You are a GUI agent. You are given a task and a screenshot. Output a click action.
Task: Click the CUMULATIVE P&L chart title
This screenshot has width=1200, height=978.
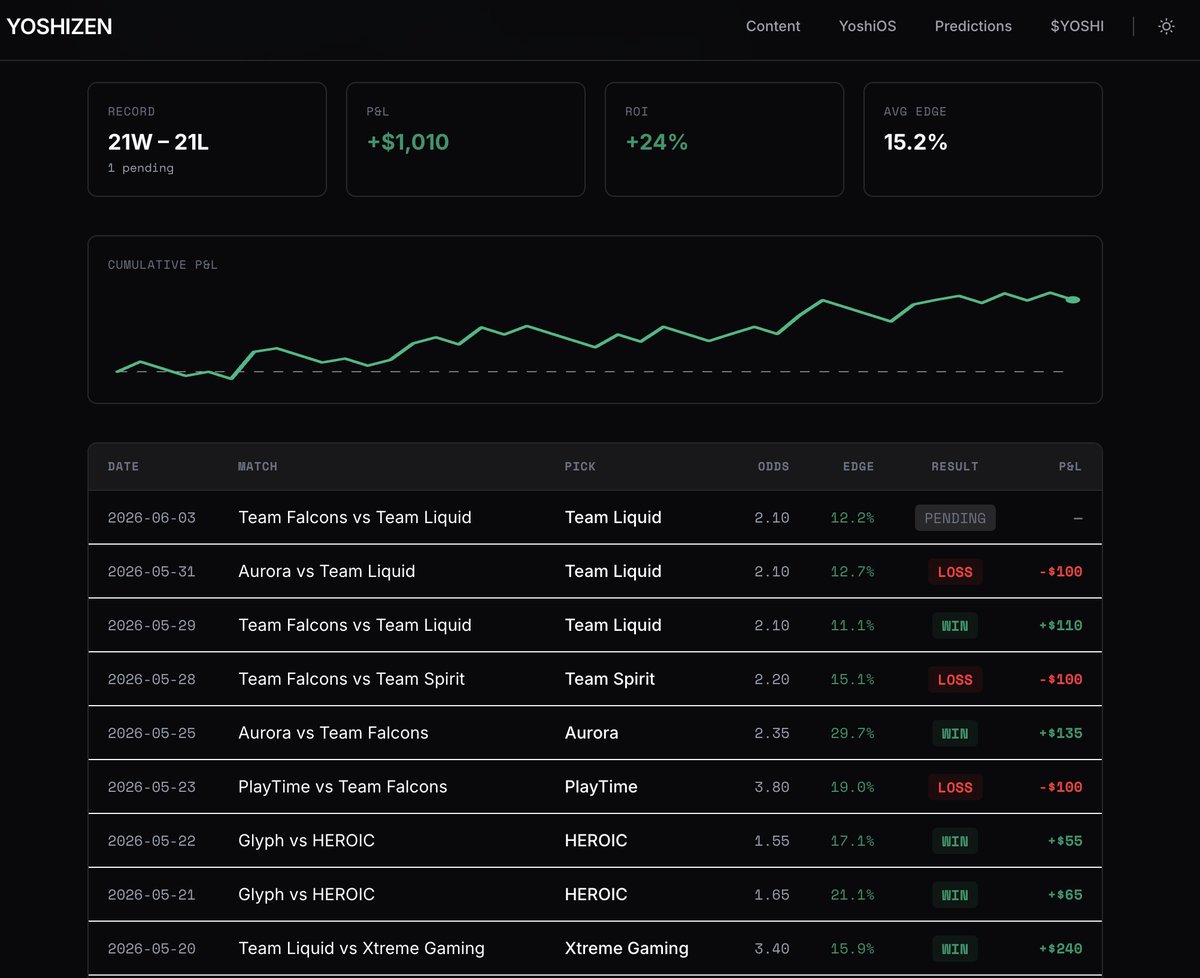tap(162, 265)
